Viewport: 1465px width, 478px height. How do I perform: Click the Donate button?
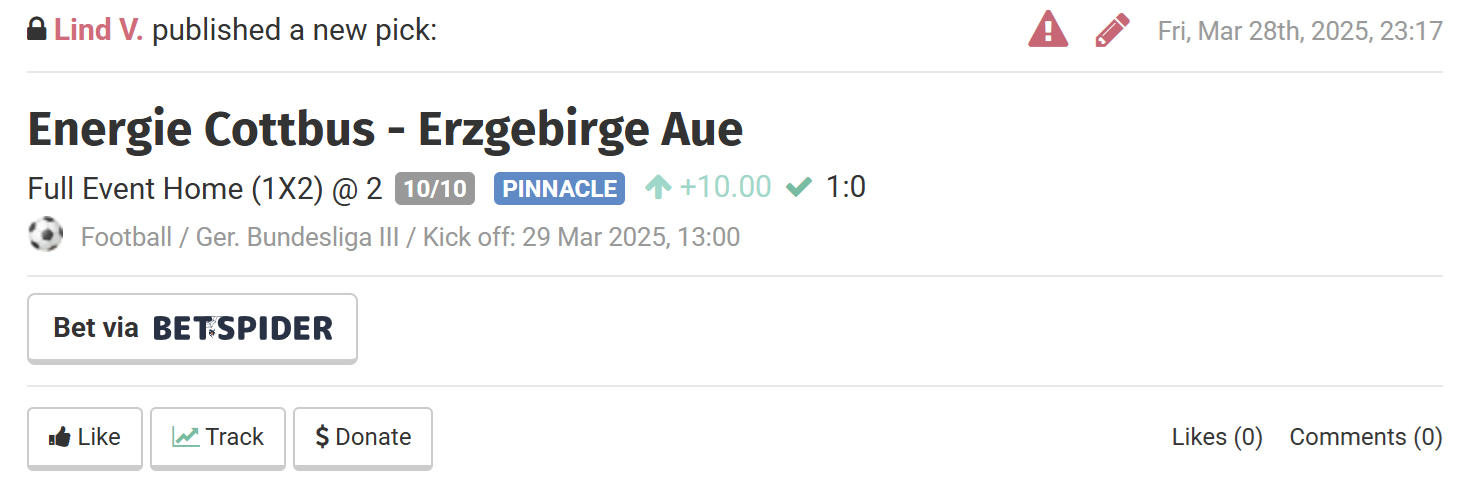click(362, 438)
